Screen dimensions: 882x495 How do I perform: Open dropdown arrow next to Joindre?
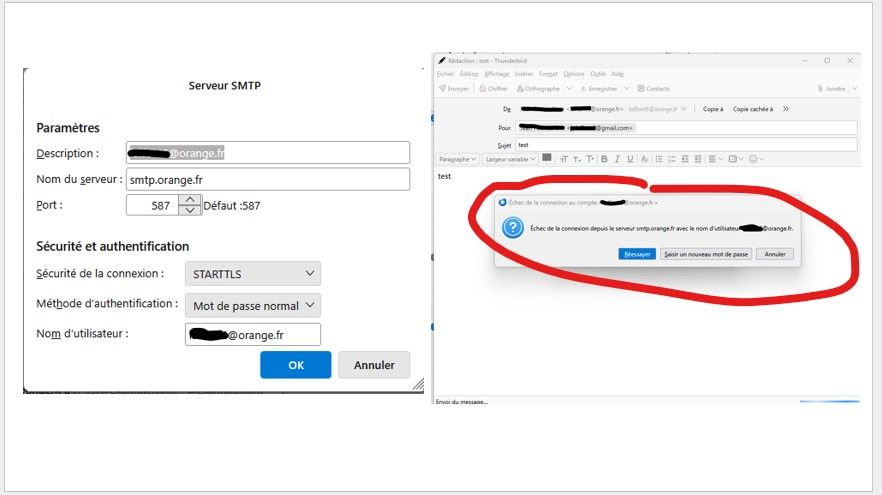point(854,89)
